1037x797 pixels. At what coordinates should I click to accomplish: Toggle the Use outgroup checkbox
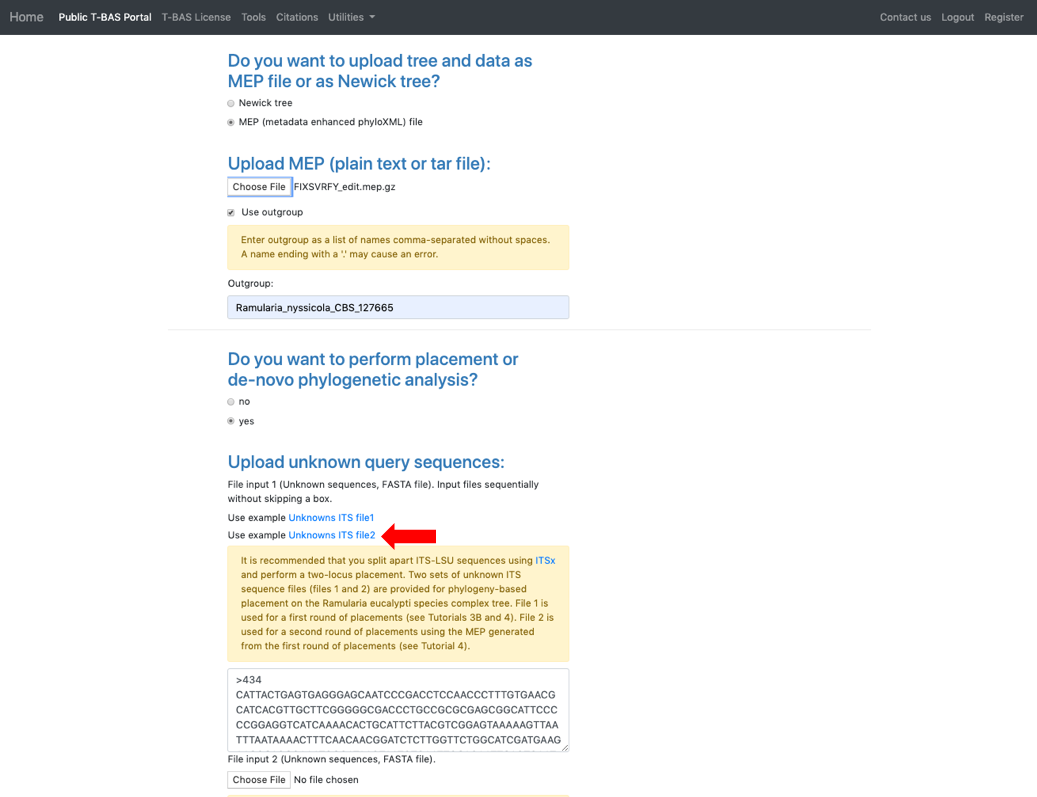coord(231,212)
